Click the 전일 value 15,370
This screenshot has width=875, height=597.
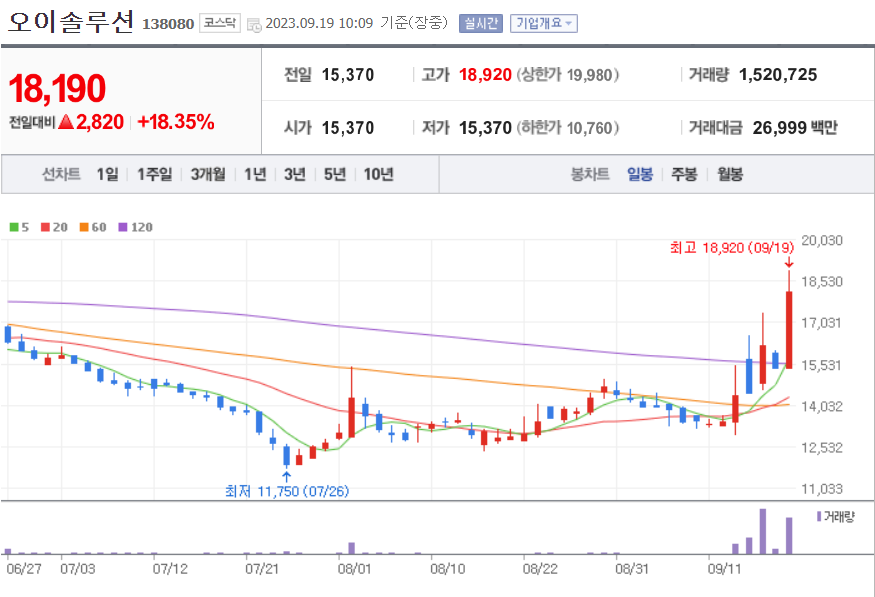348,75
